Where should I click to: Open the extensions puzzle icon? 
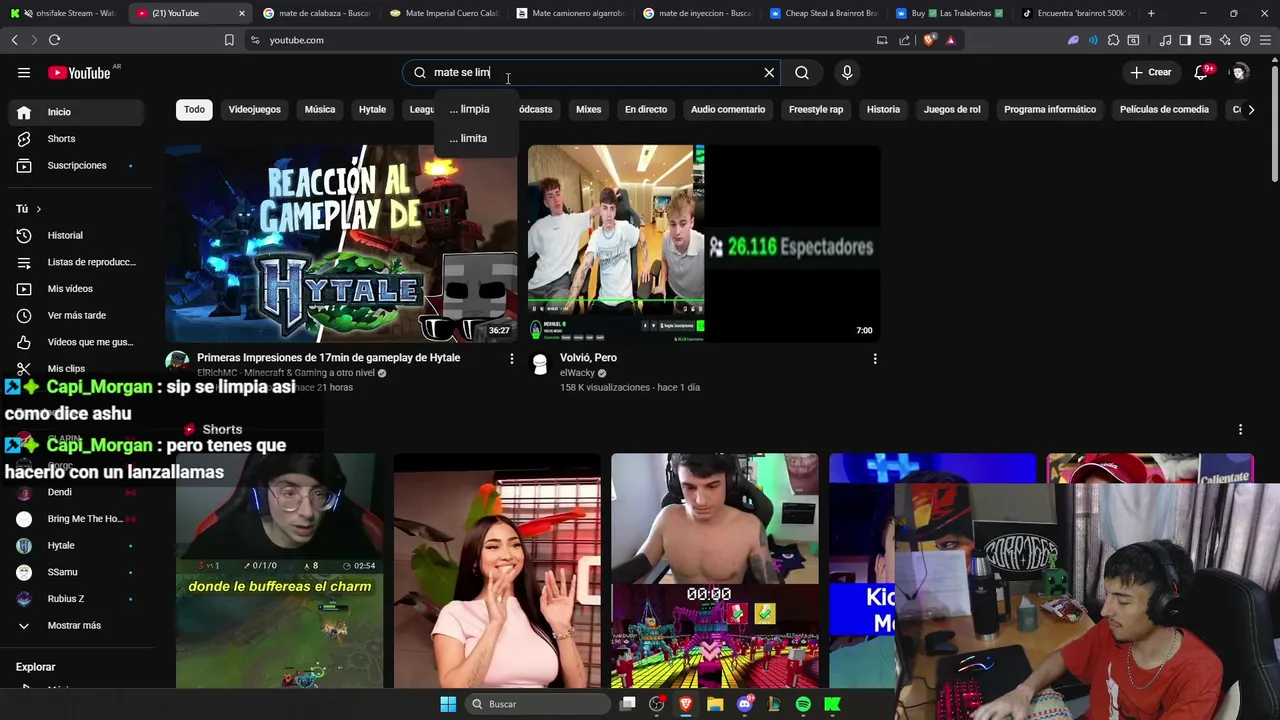[x=1113, y=40]
